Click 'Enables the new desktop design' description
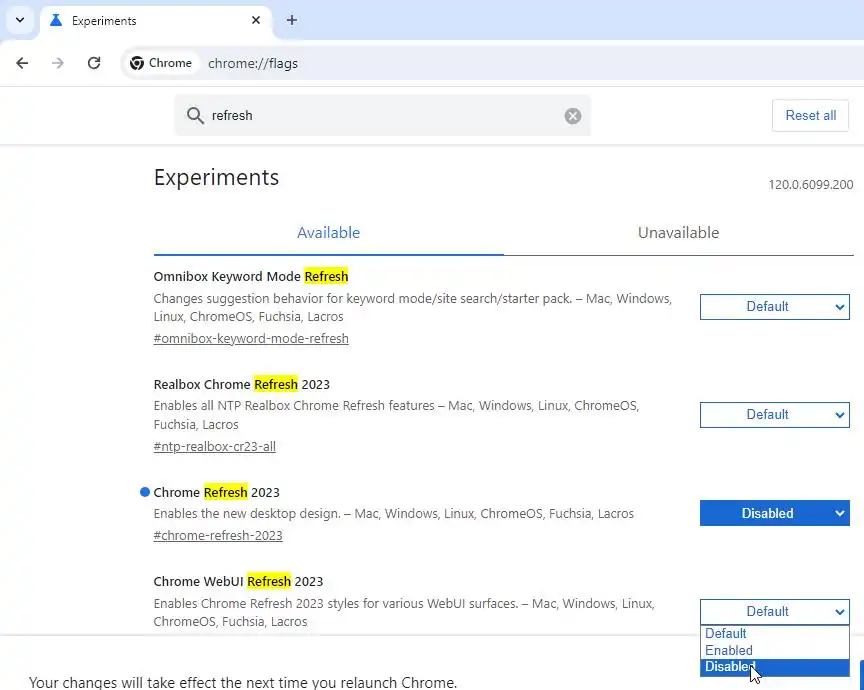 click(x=393, y=514)
